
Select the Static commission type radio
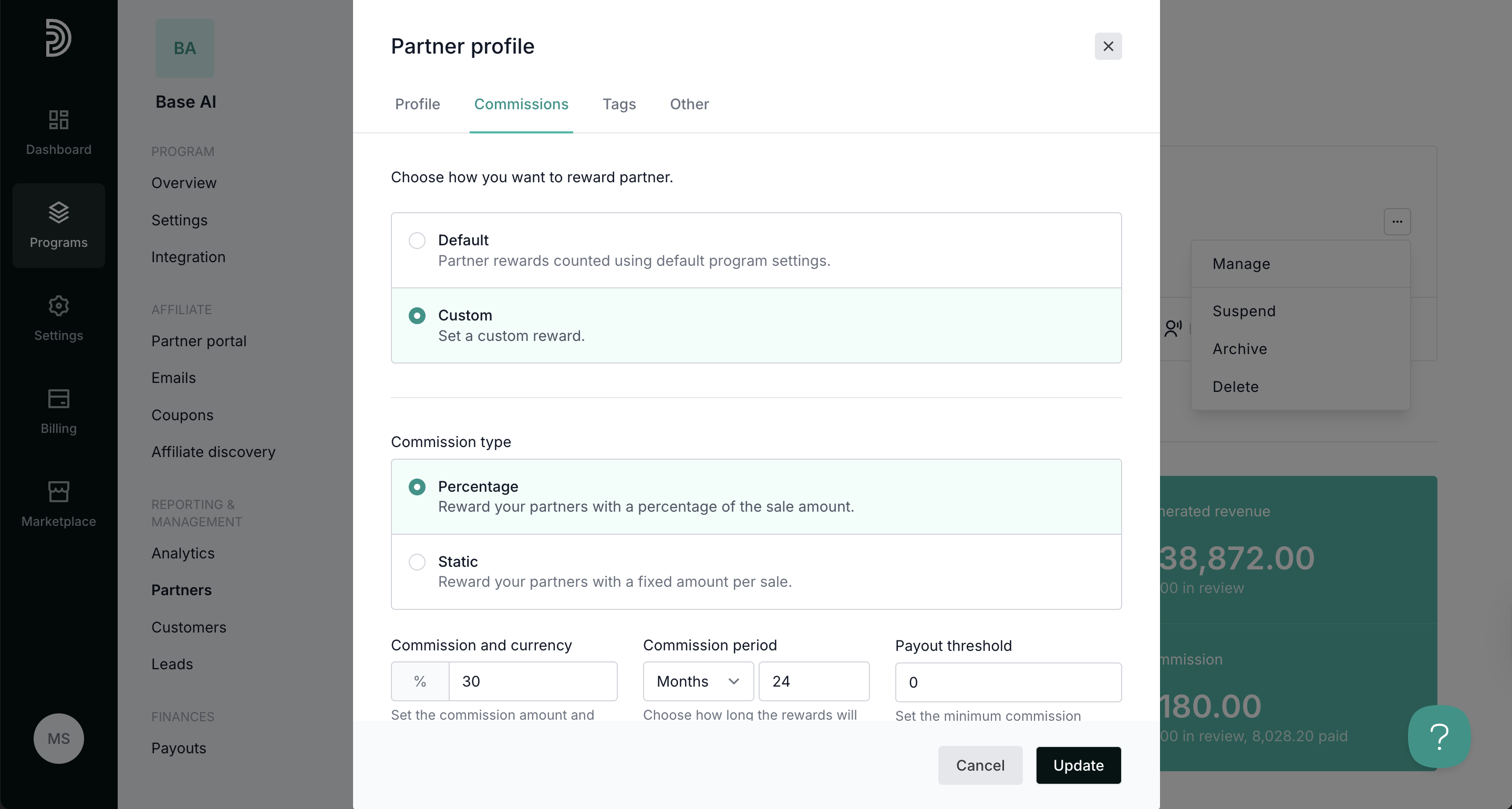[x=417, y=562]
